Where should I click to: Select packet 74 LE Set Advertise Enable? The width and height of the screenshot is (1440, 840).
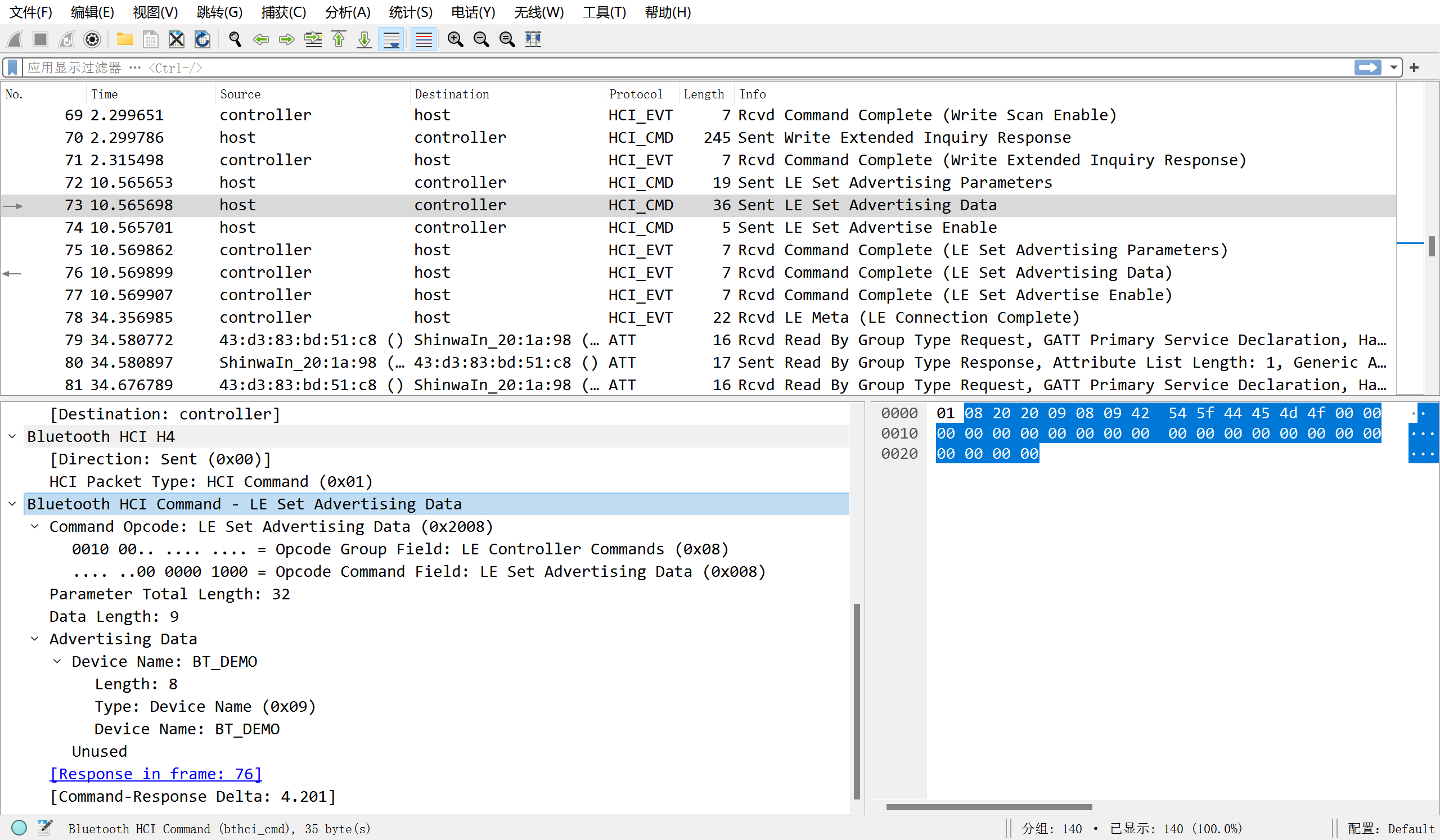click(x=697, y=227)
